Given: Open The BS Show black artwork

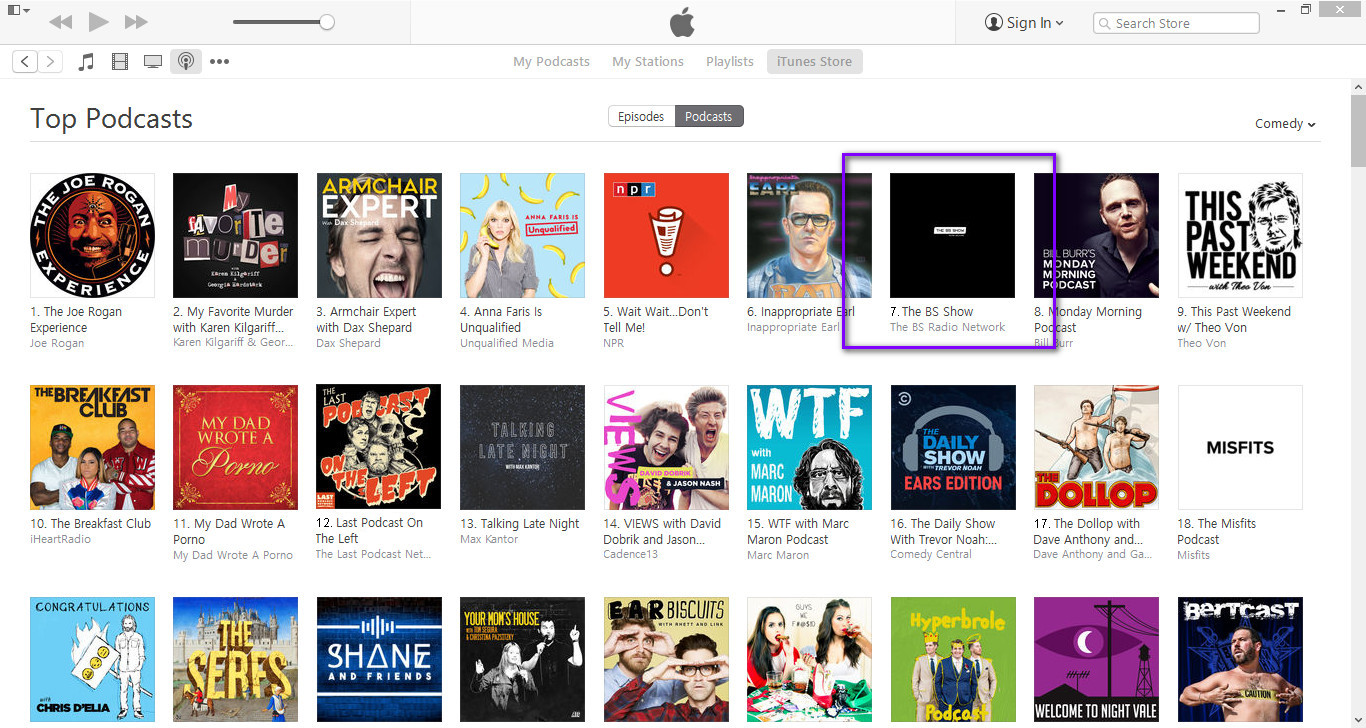Looking at the screenshot, I should pyautogui.click(x=953, y=235).
